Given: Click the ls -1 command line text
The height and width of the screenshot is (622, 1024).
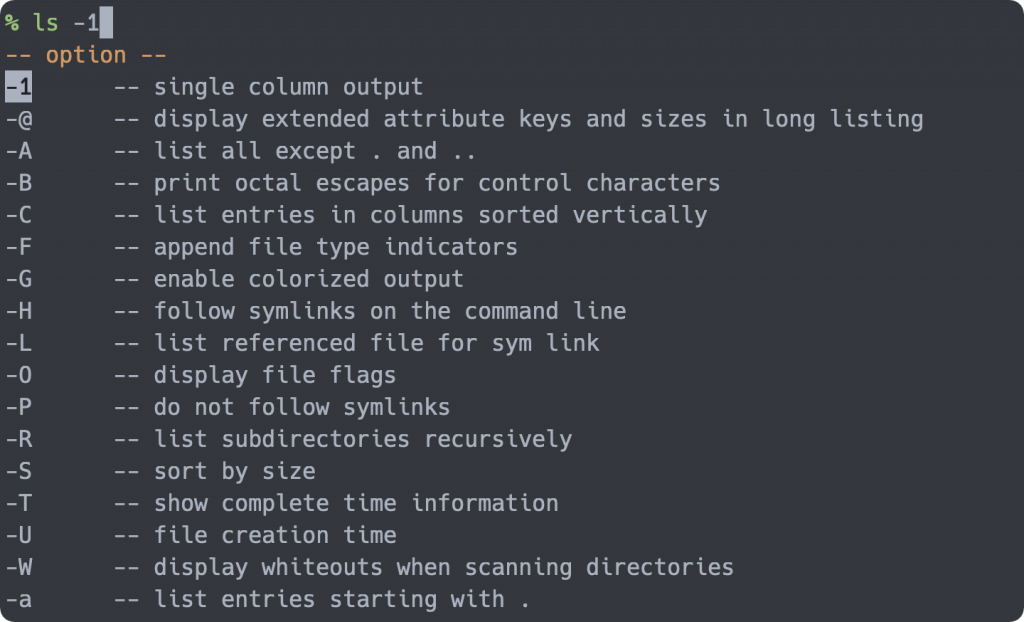Looking at the screenshot, I should coord(65,23).
